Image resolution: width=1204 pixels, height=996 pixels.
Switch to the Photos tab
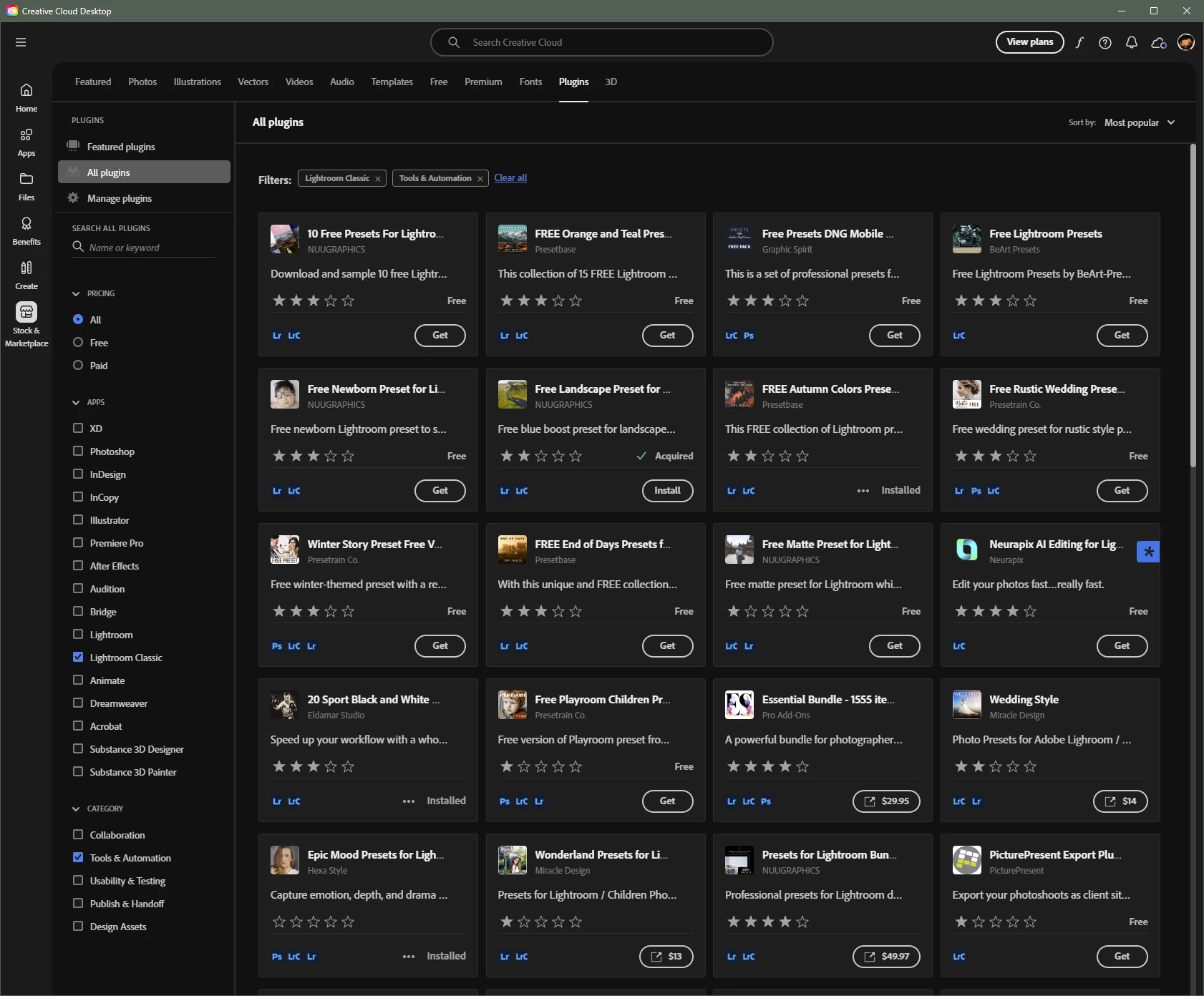click(x=142, y=82)
